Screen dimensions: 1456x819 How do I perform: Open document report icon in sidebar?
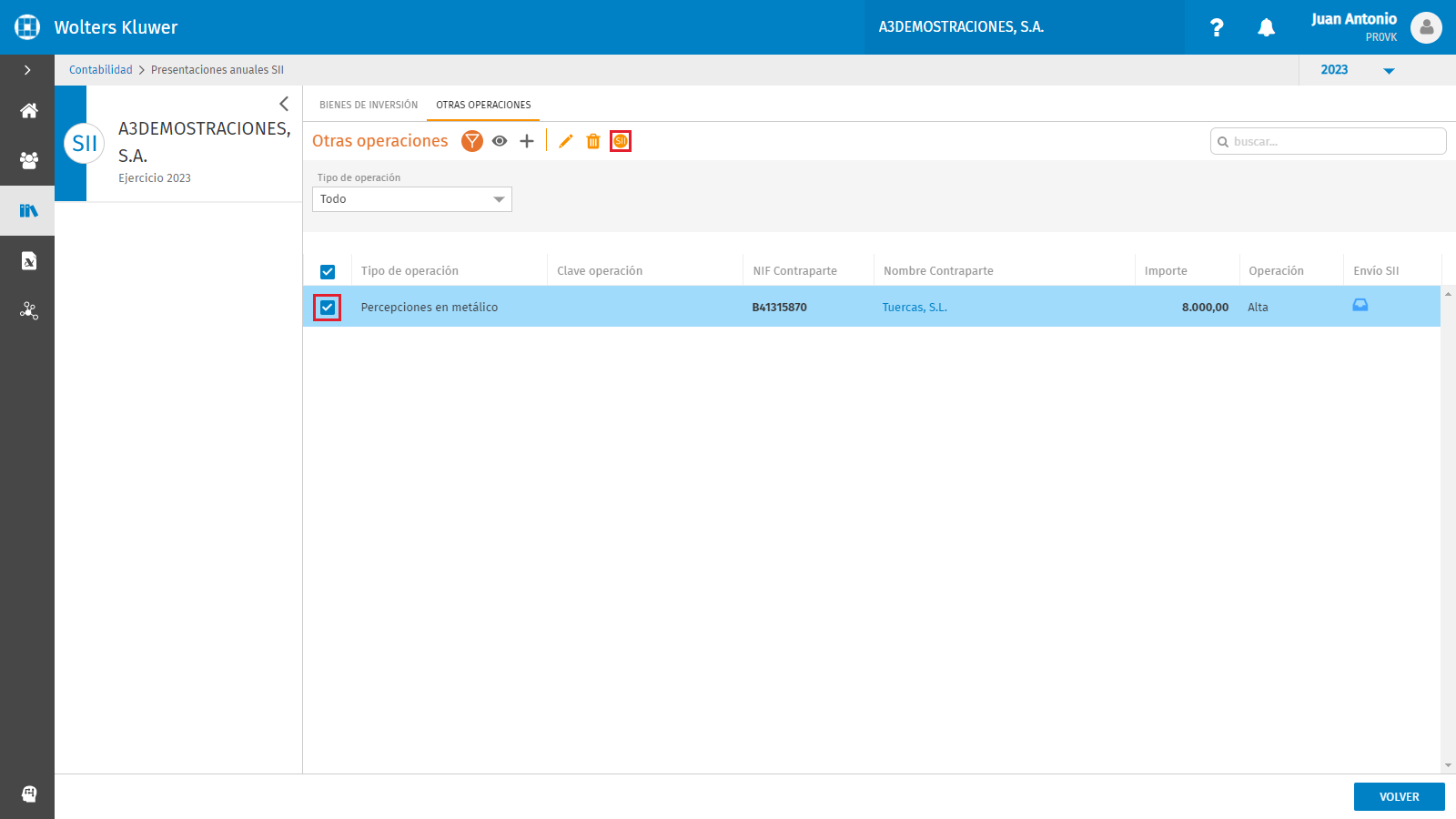coord(29,261)
